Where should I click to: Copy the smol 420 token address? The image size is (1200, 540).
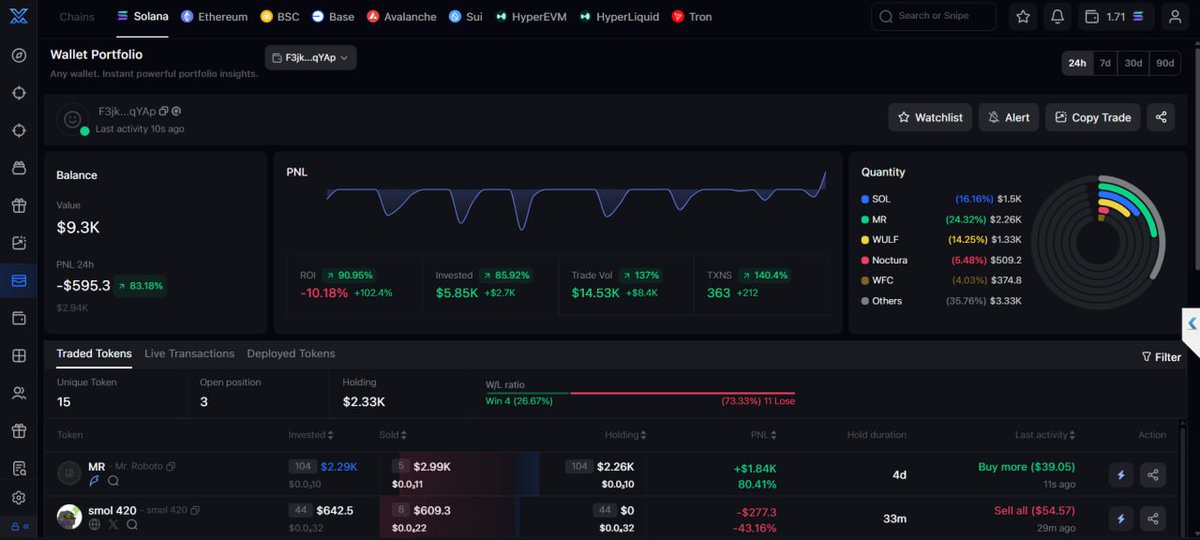pyautogui.click(x=194, y=510)
